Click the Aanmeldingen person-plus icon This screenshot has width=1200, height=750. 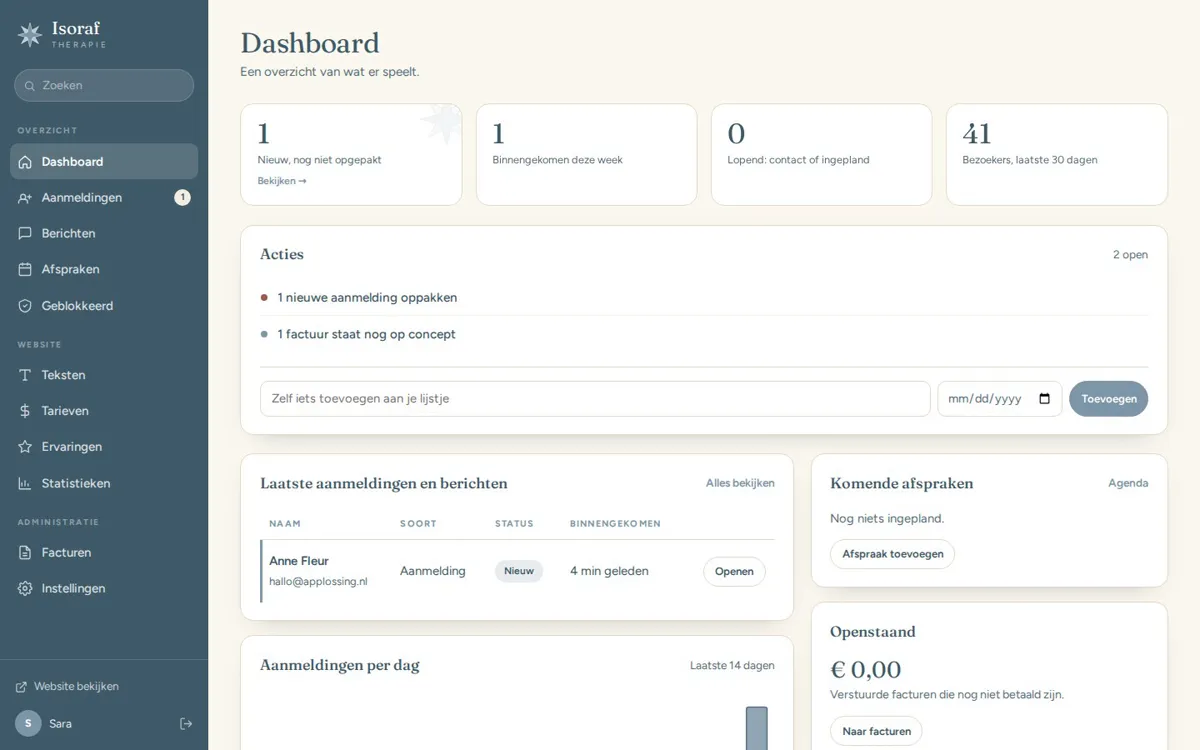tap(25, 198)
